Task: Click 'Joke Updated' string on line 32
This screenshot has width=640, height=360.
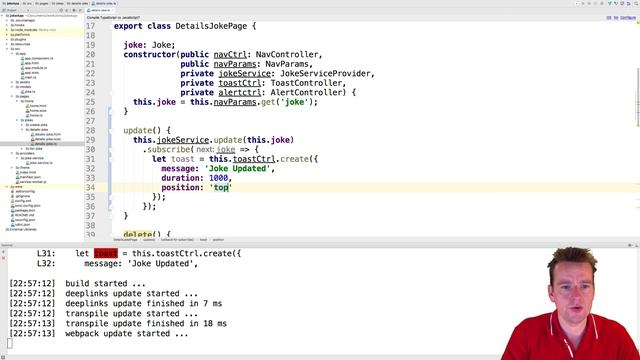Action: [238, 169]
